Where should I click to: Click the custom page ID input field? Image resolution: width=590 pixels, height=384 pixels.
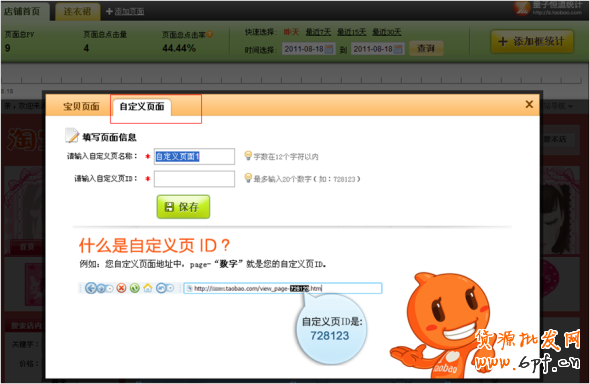(194, 179)
